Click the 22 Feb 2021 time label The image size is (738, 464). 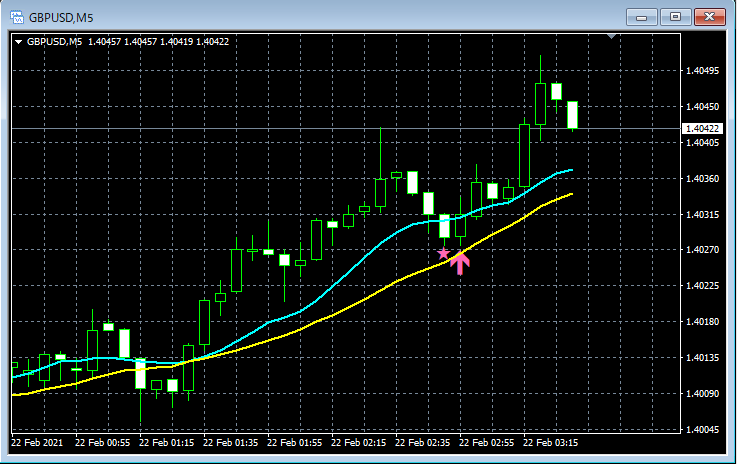click(37, 443)
